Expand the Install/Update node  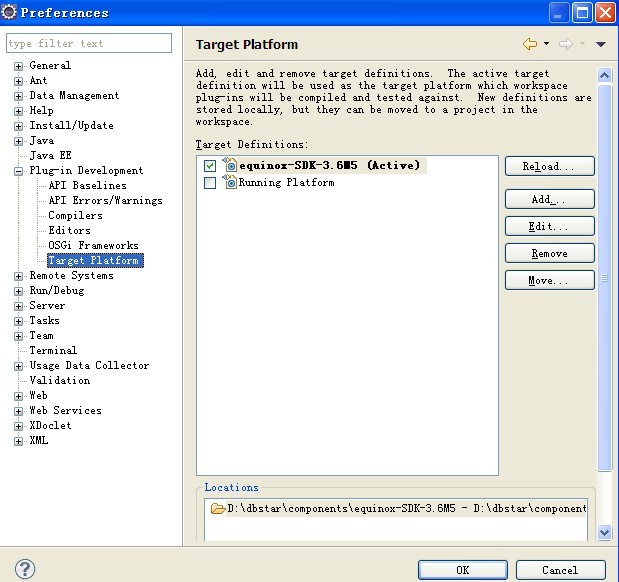[x=18, y=126]
